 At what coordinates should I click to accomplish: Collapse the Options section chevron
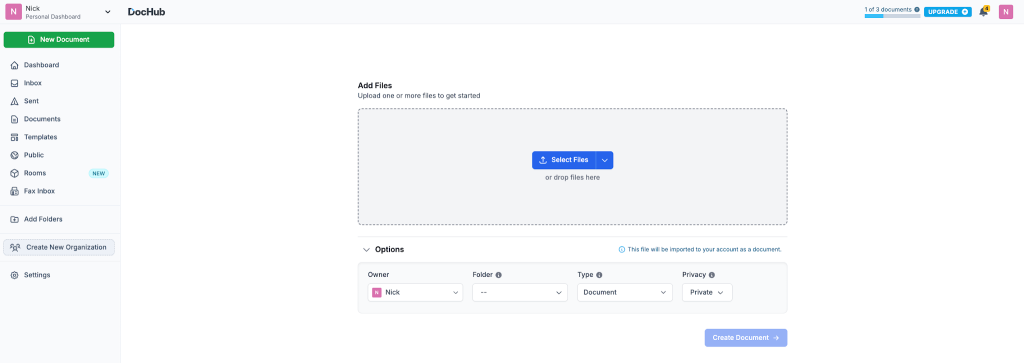pyautogui.click(x=366, y=249)
